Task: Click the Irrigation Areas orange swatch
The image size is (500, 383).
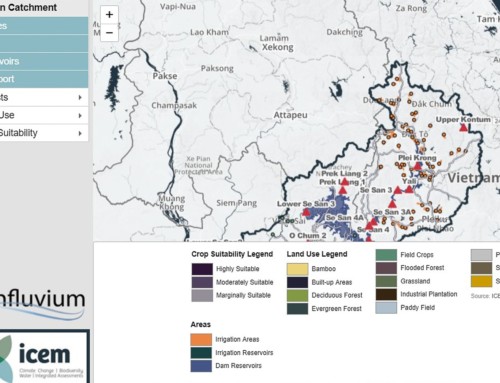Action: 201,339
